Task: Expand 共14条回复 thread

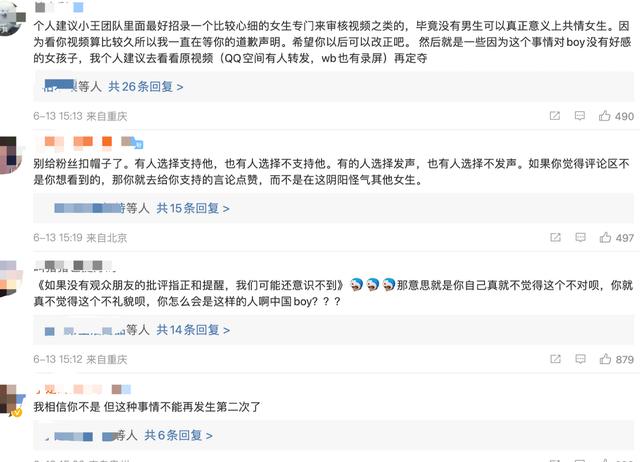Action: pyautogui.click(x=193, y=330)
